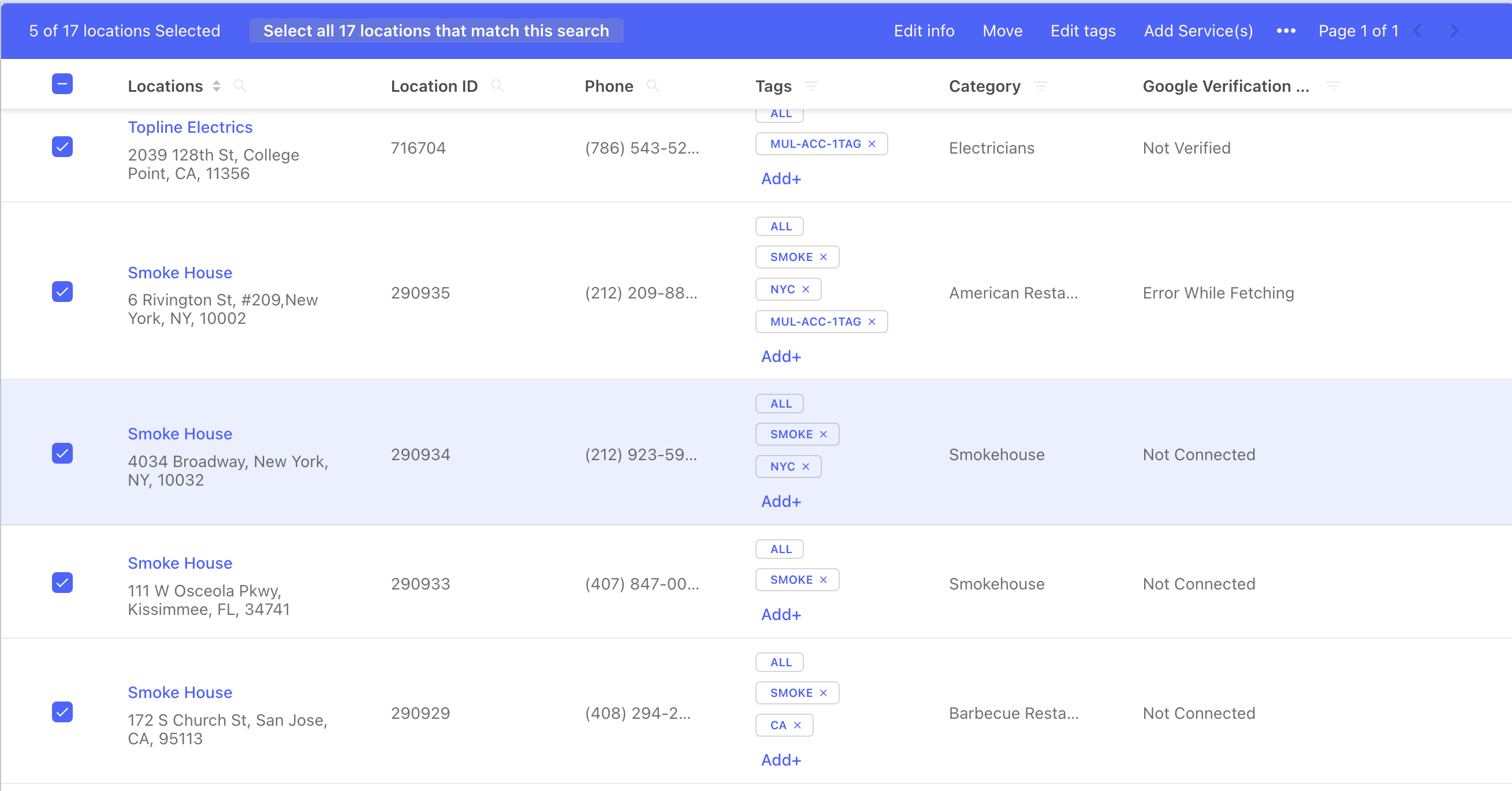Uncheck the Topline Electrics row checkbox

[62, 147]
